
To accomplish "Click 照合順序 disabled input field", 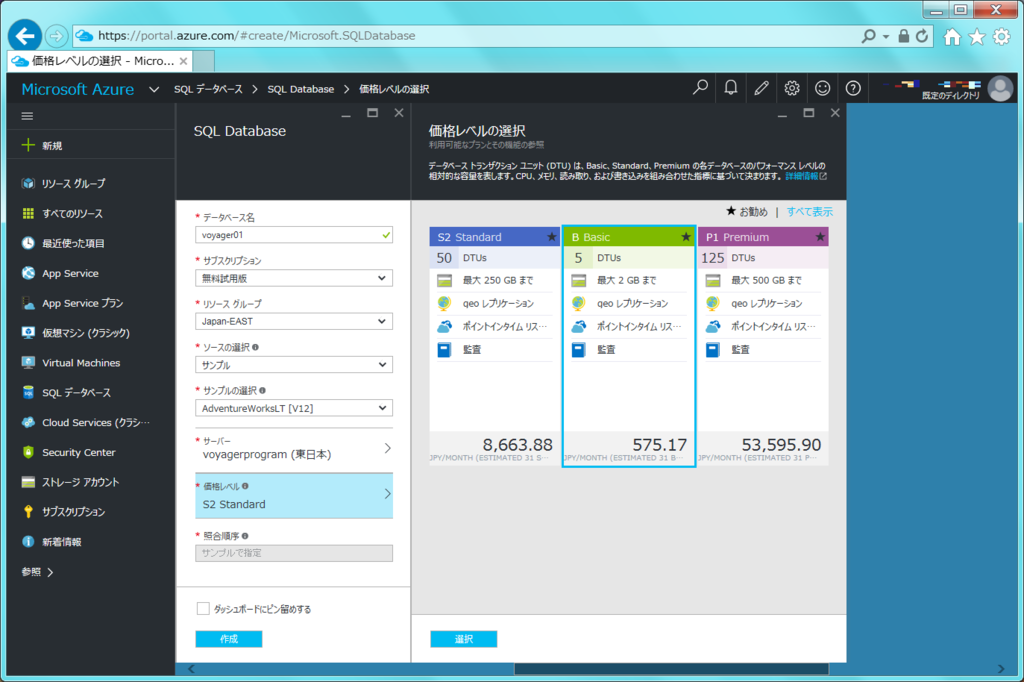I will (294, 553).
